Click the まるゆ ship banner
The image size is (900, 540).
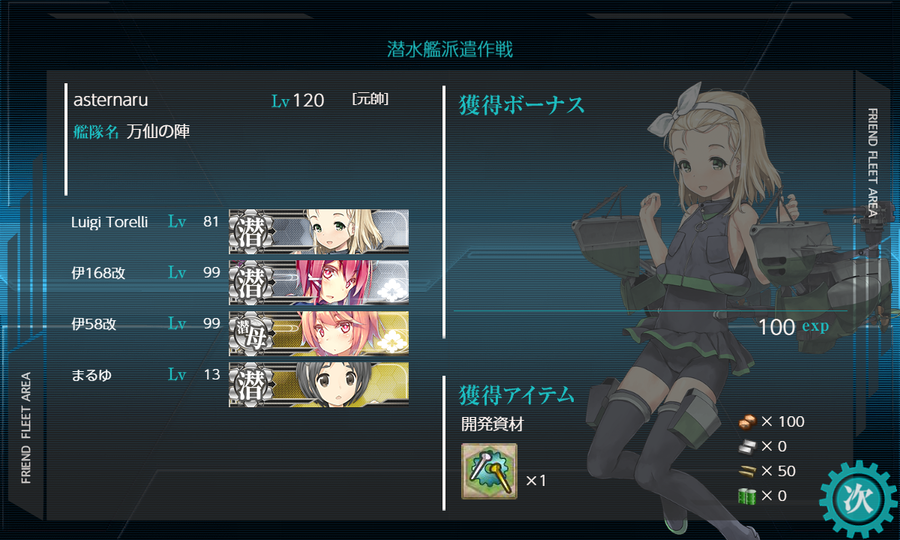click(x=319, y=384)
